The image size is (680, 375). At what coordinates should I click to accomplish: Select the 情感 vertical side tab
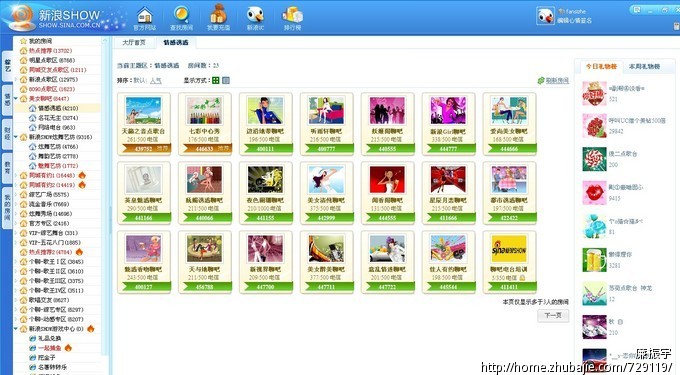(7, 100)
